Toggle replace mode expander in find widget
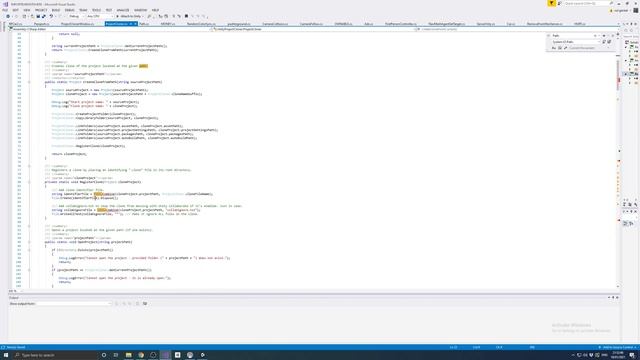Image resolution: width=640 pixels, height=360 pixels. [549, 36]
